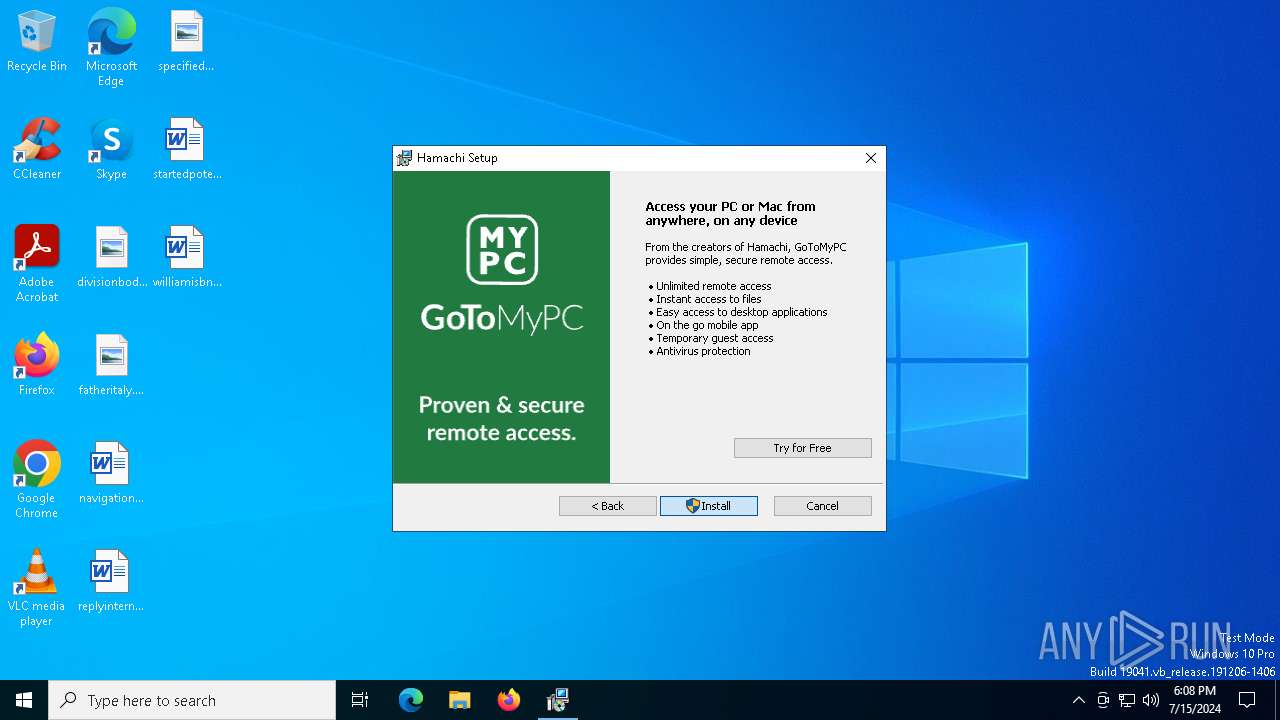This screenshot has height=720, width=1280.
Task: Select the specified... image file icon
Action: coord(186,41)
